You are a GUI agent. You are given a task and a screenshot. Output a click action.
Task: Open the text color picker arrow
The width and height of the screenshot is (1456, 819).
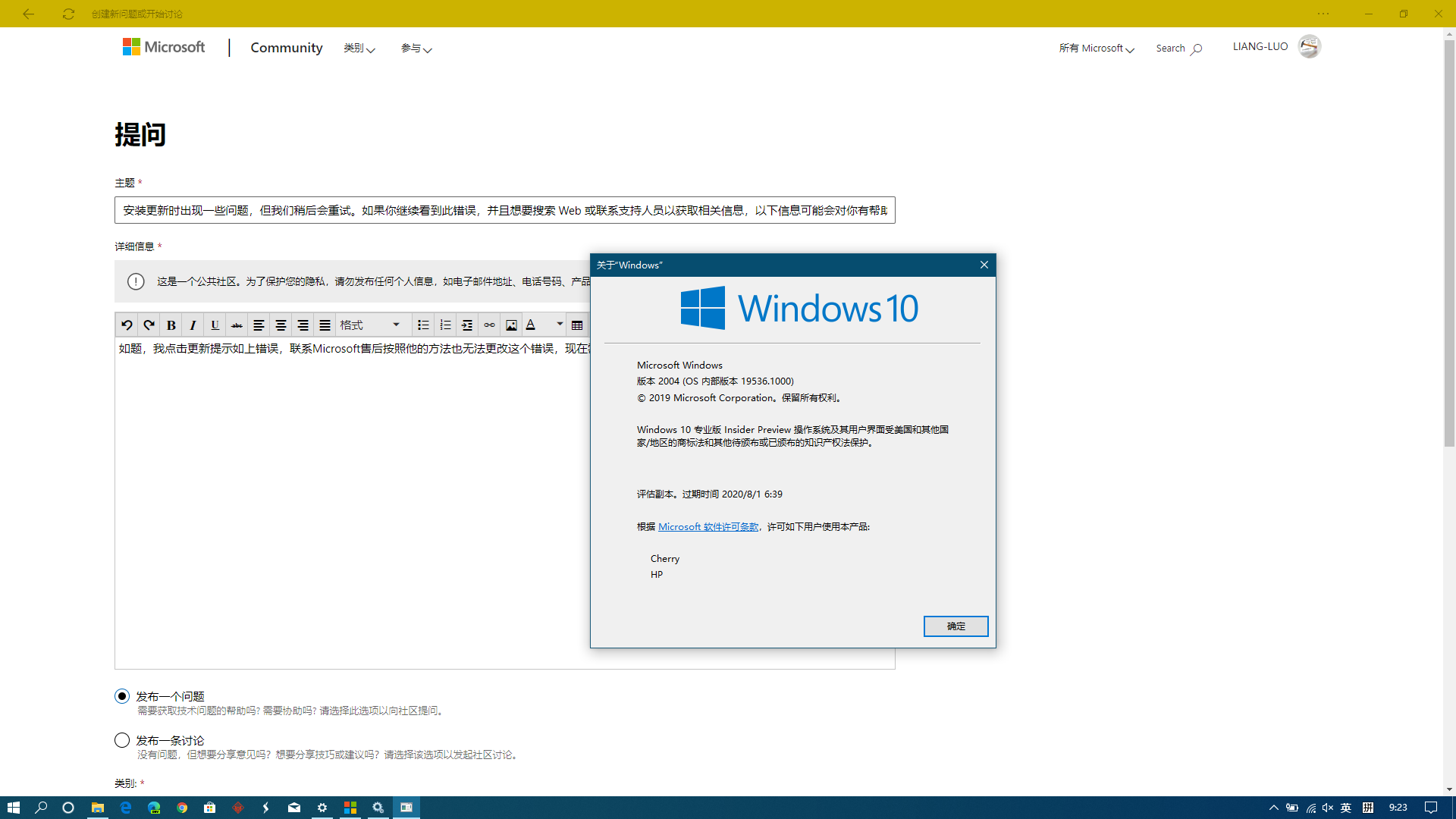(560, 325)
